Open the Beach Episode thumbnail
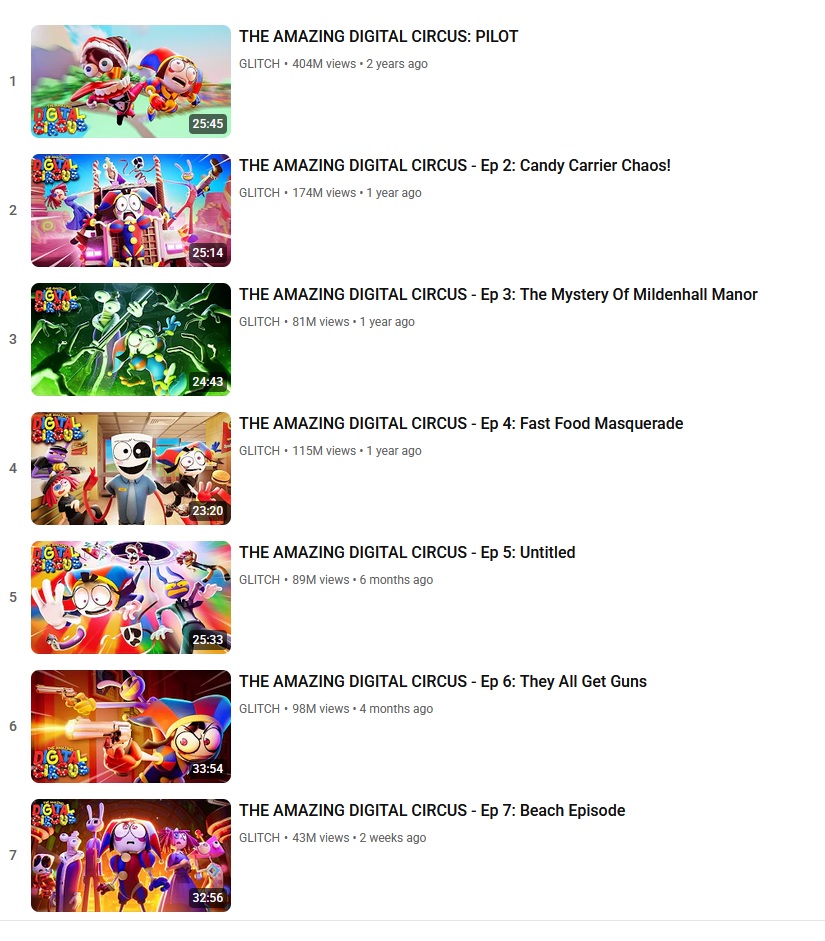The width and height of the screenshot is (825, 941). point(131,856)
